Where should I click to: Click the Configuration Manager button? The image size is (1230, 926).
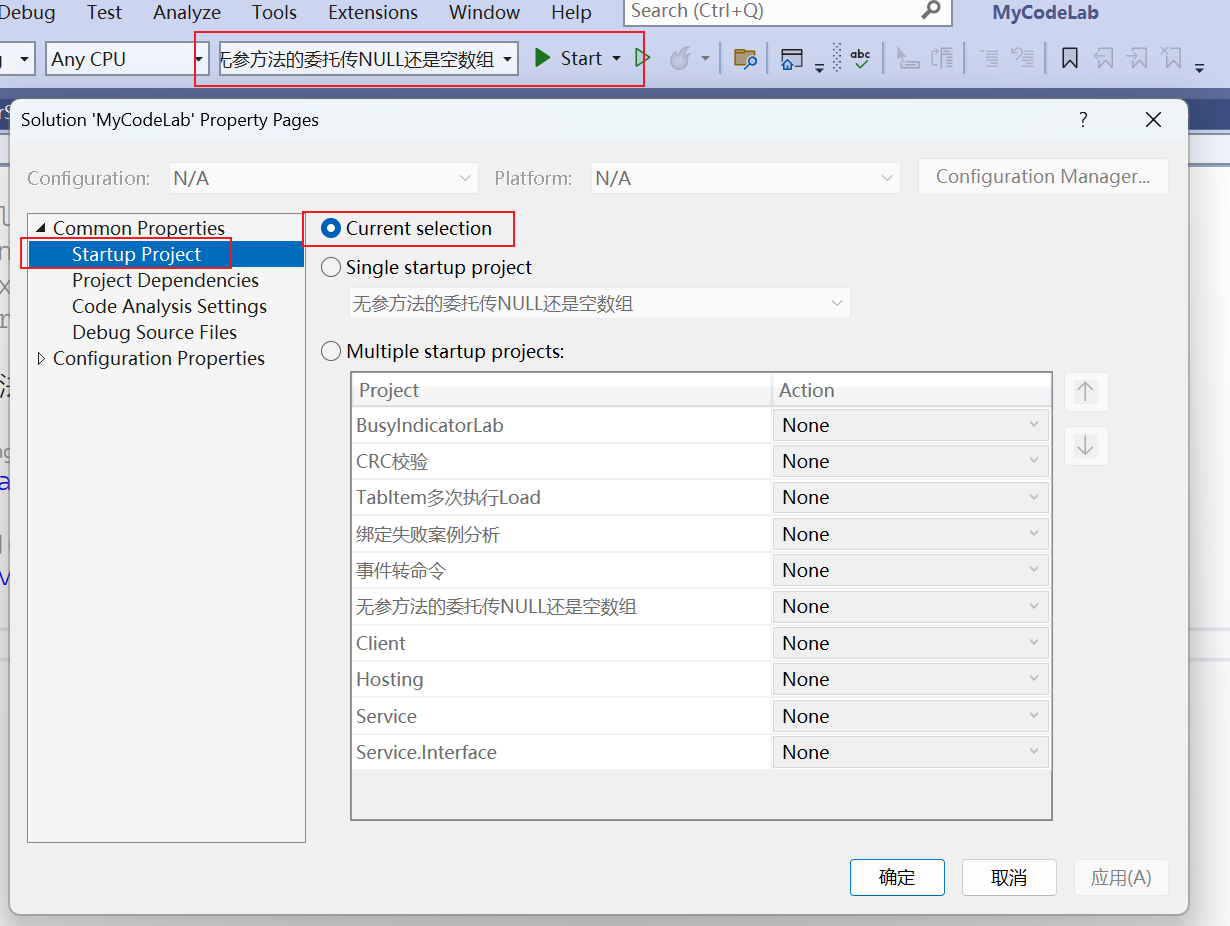1043,177
